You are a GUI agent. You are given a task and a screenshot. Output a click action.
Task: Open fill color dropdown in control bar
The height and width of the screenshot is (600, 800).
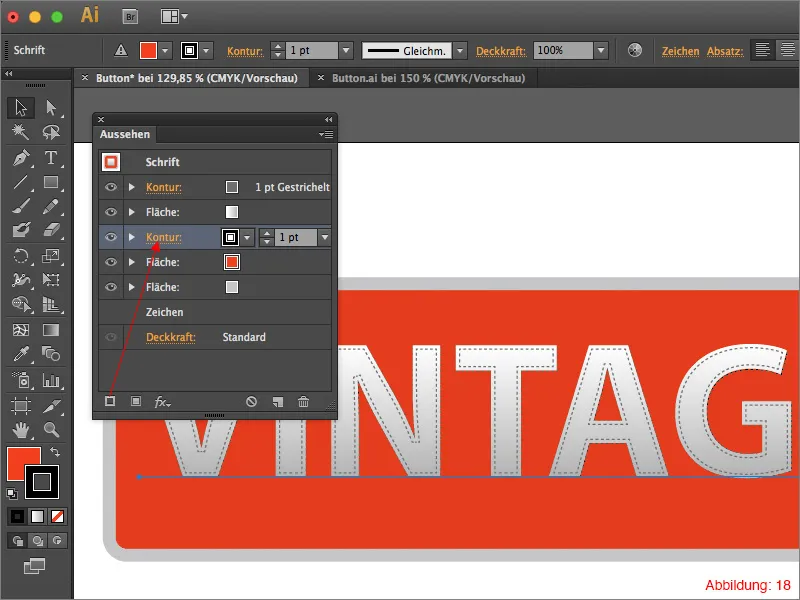pyautogui.click(x=165, y=51)
